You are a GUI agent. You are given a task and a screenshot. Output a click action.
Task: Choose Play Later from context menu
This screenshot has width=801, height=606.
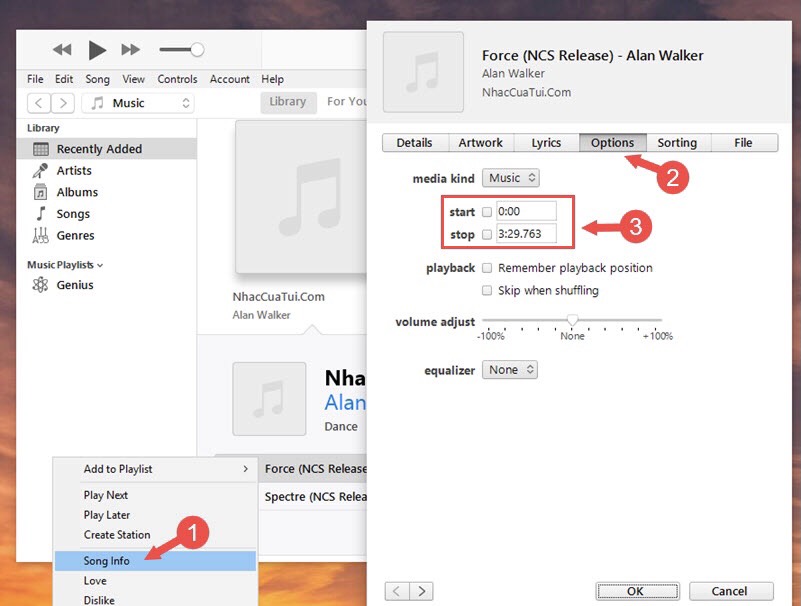click(155, 515)
